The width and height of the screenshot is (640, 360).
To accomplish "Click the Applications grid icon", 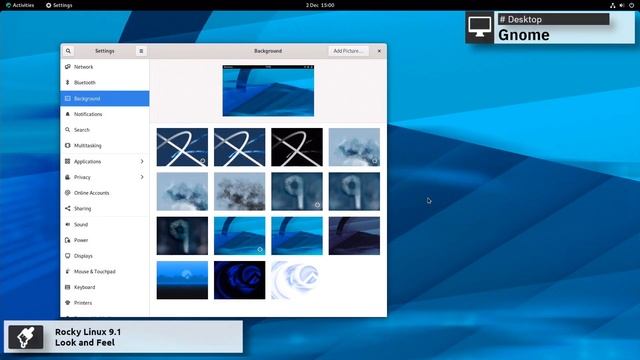I will tap(68, 161).
